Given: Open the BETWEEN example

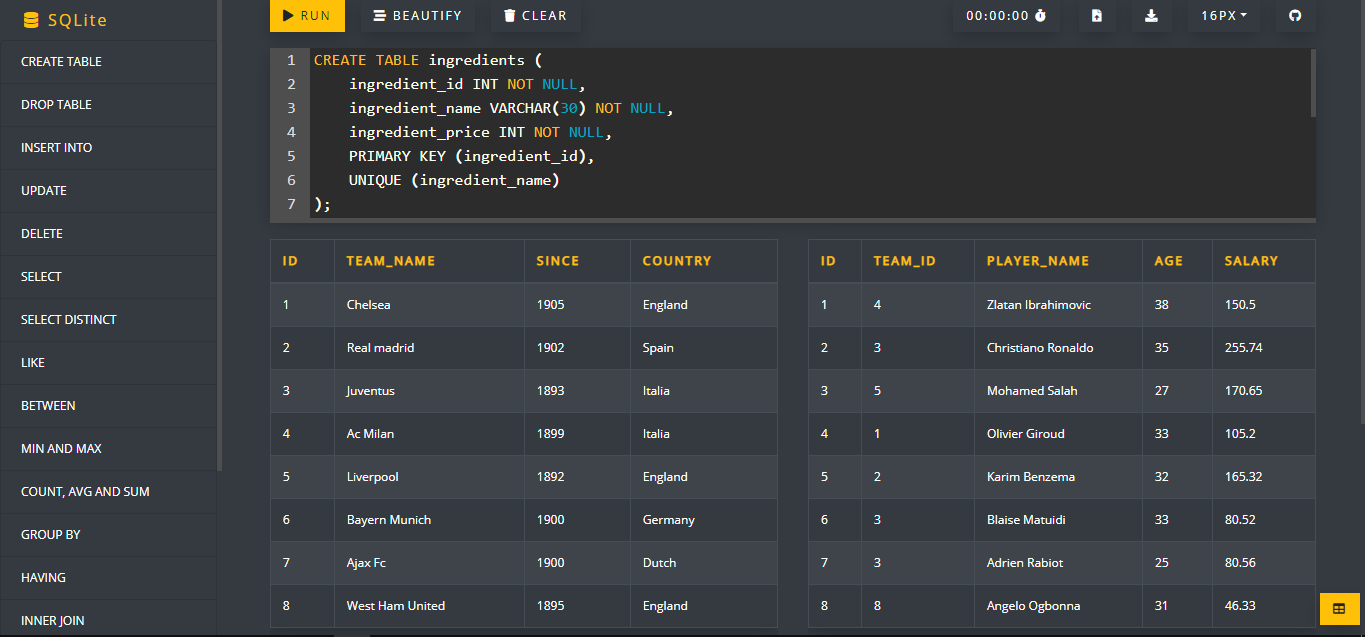Looking at the screenshot, I should [108, 406].
